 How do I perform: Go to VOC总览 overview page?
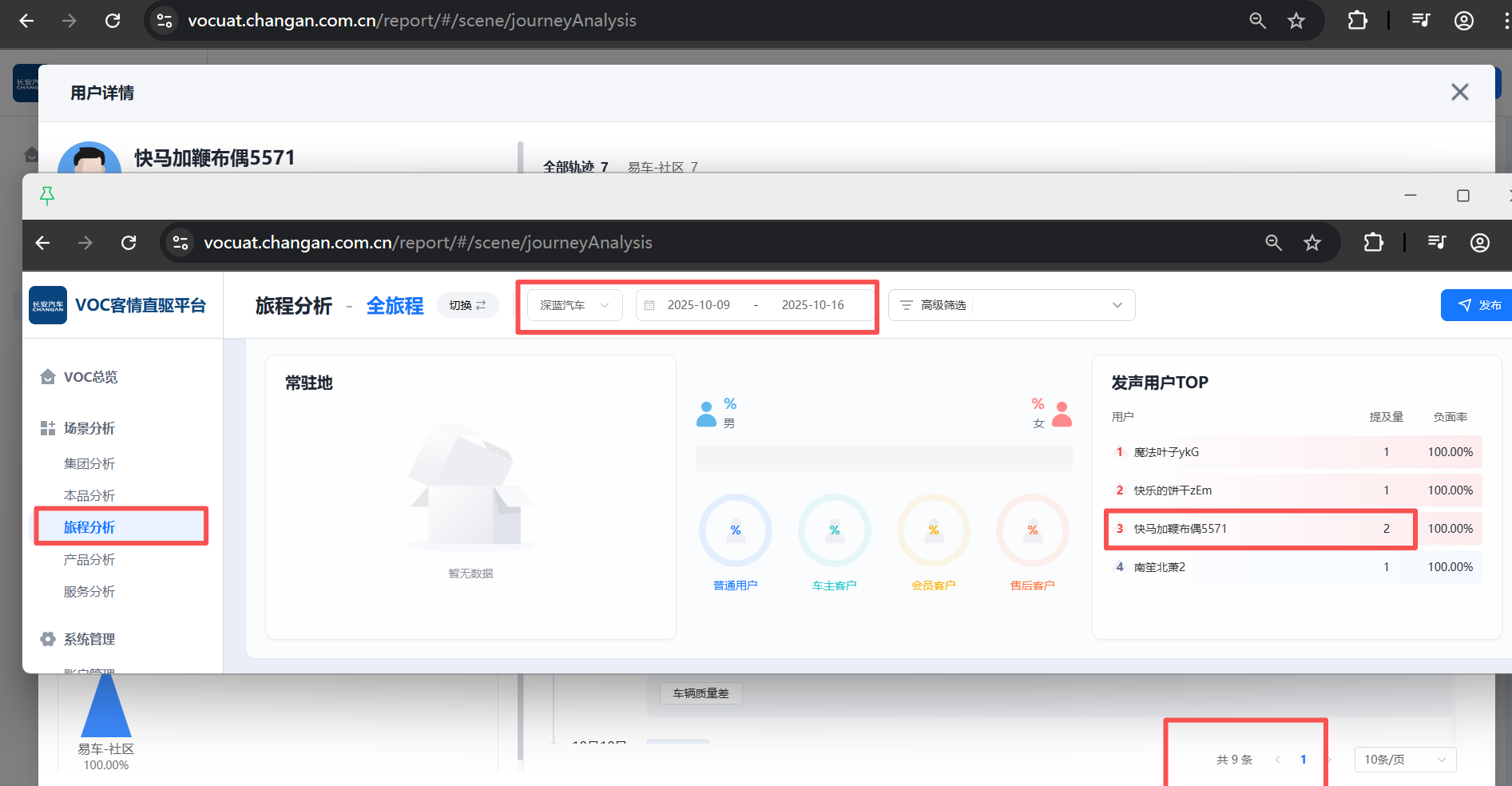coord(90,377)
